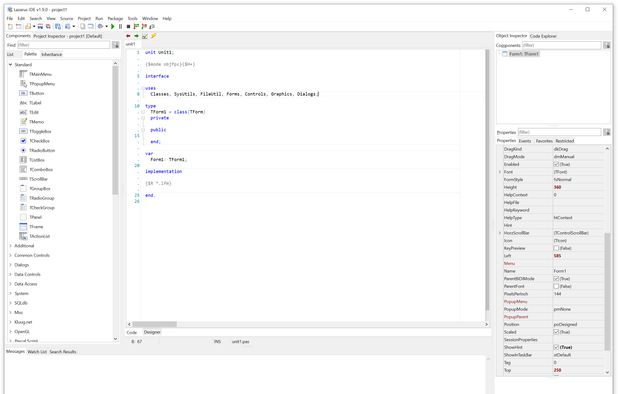Switch to the Code Explorer tab

click(543, 36)
